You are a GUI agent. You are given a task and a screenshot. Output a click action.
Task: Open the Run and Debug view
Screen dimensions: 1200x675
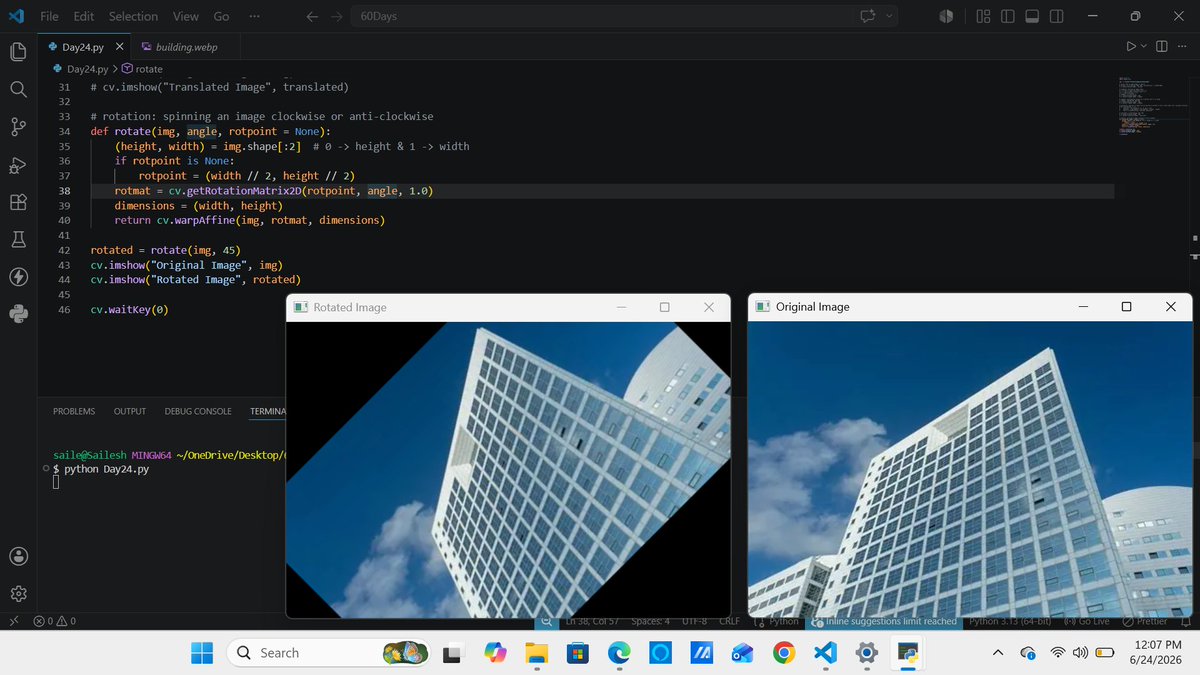pos(18,165)
